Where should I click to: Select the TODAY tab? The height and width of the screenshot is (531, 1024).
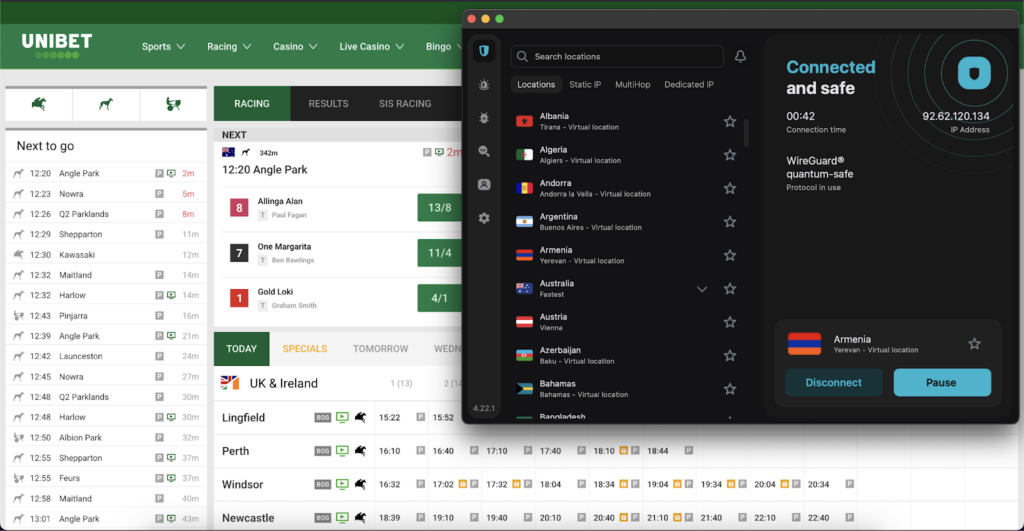coord(242,349)
